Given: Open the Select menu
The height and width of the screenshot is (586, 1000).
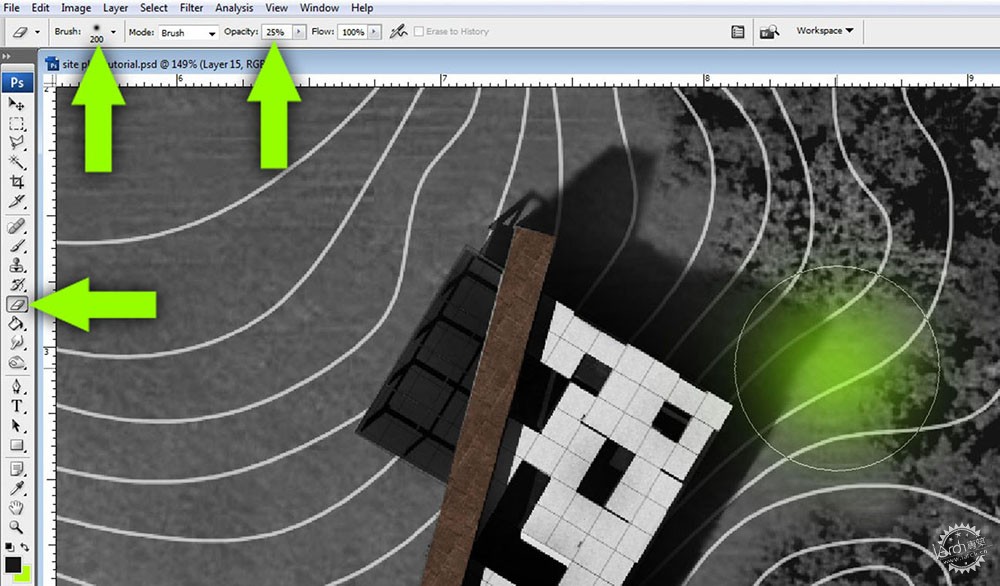Looking at the screenshot, I should [x=154, y=8].
